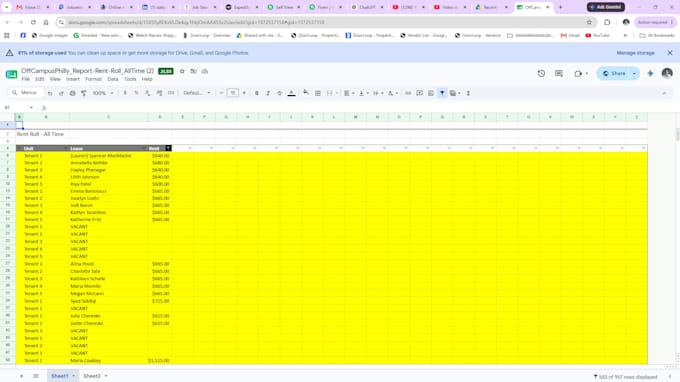Image resolution: width=680 pixels, height=382 pixels.
Task: Click the Undo icon in the toolbar
Action: [50, 93]
